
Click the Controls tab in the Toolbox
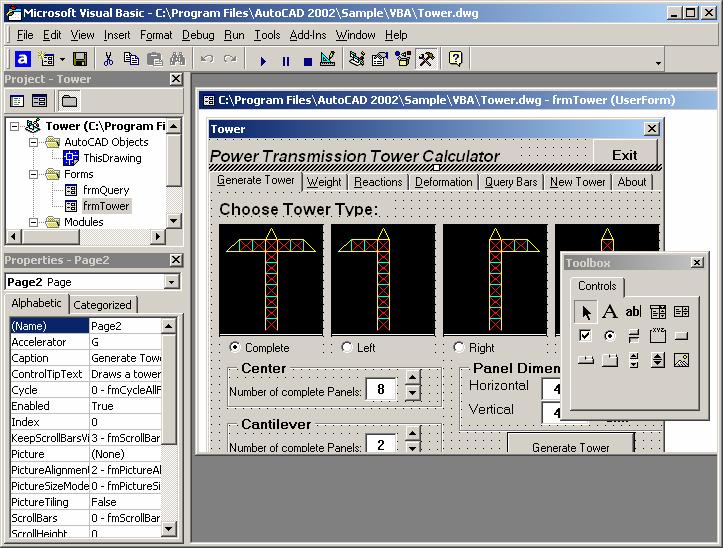click(x=597, y=286)
